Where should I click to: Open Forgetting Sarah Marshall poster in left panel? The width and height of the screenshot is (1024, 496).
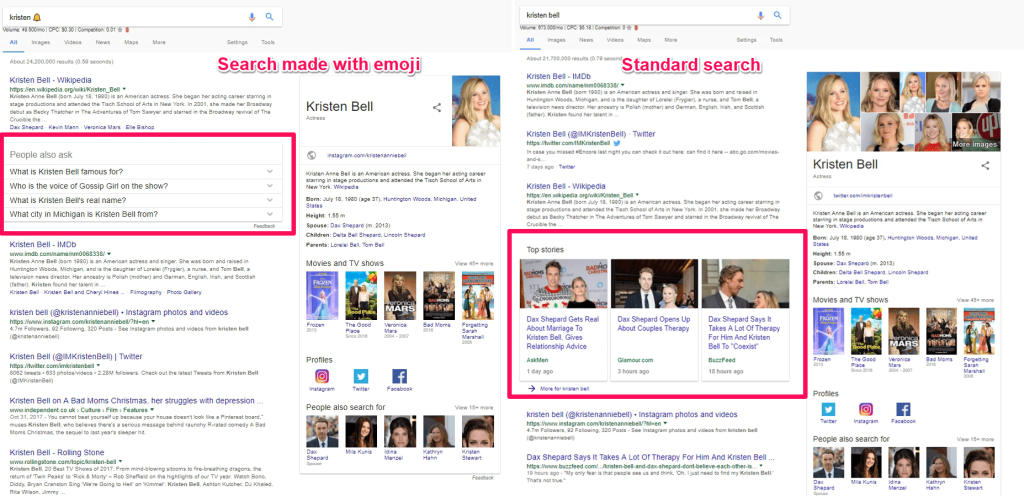[x=477, y=296]
